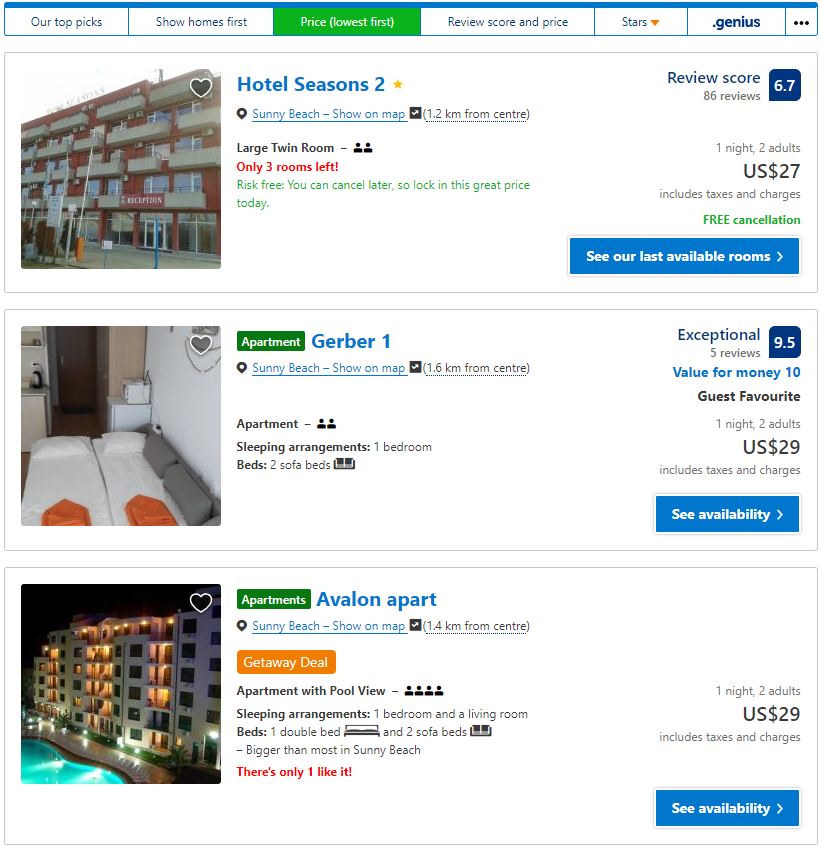
Task: Open the Stars sorting dropdown
Action: click(641, 22)
